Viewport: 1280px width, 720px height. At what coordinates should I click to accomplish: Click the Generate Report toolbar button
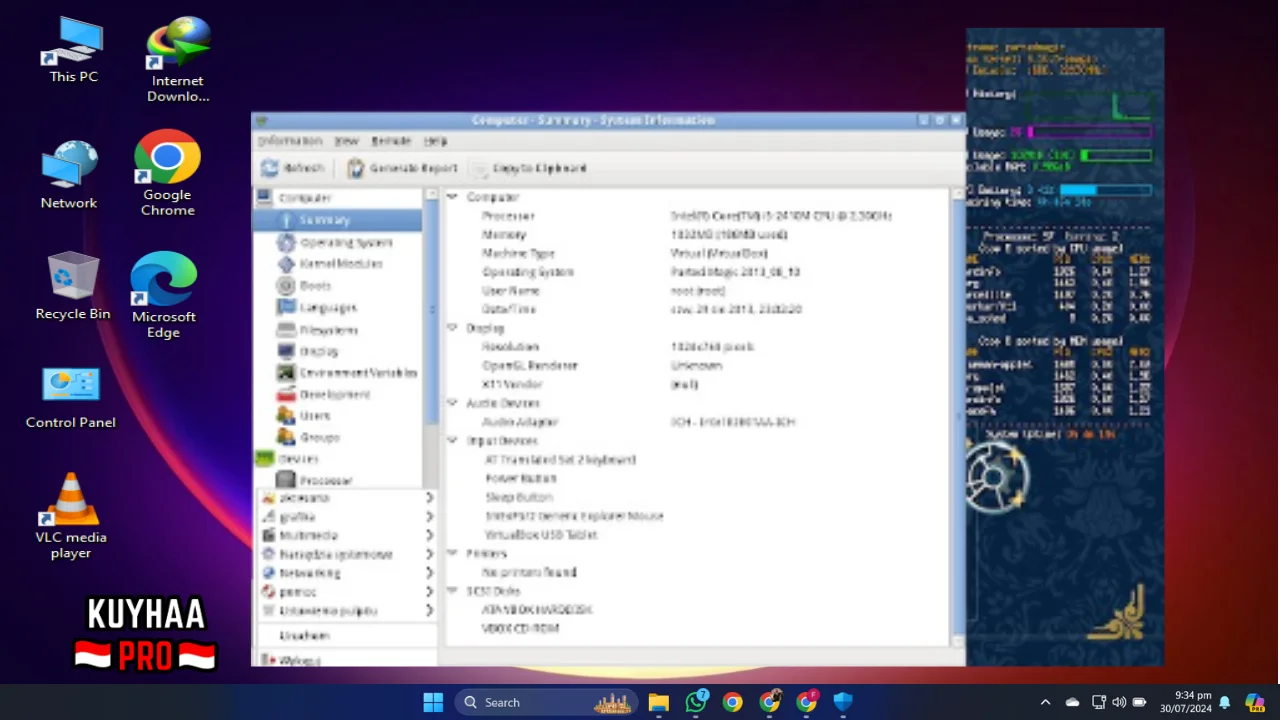click(402, 168)
